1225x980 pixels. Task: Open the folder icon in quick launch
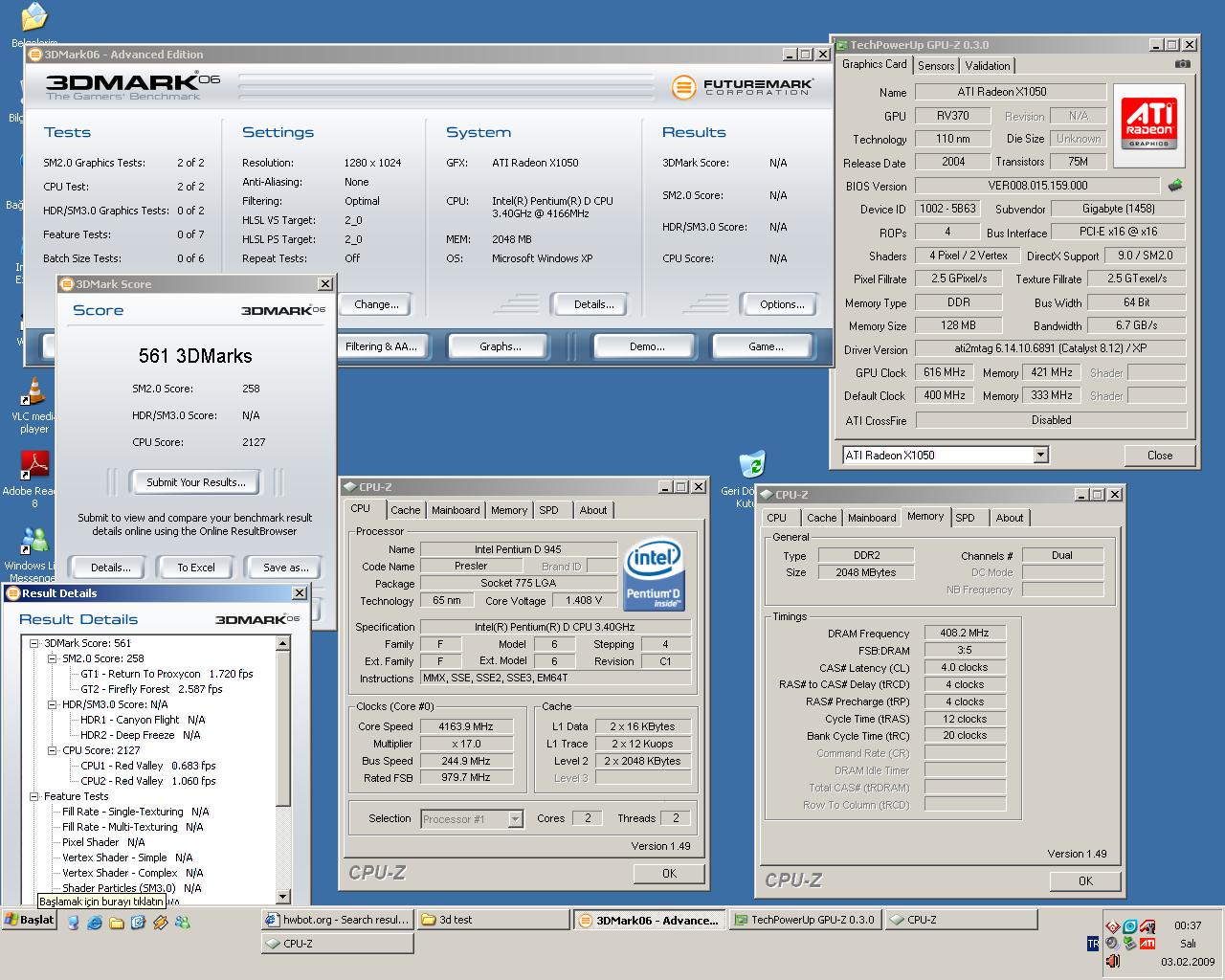pos(117,923)
